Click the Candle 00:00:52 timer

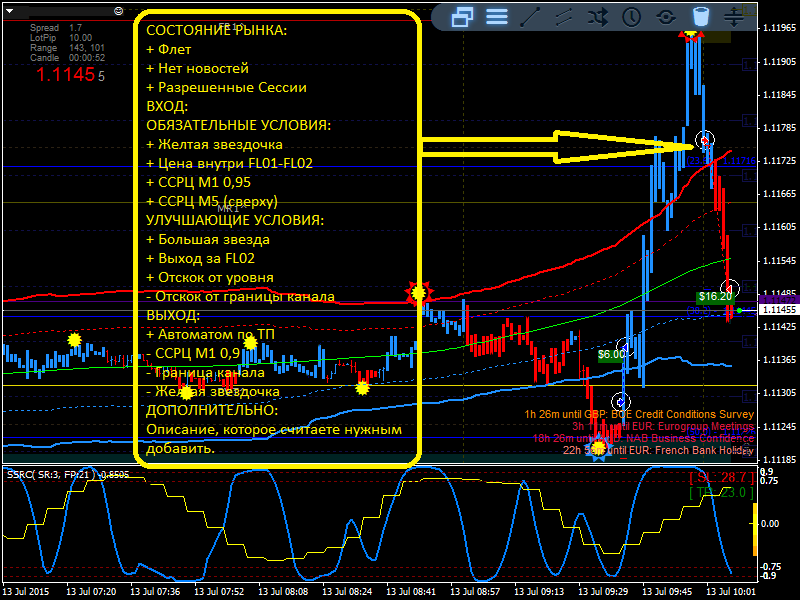pyautogui.click(x=67, y=58)
